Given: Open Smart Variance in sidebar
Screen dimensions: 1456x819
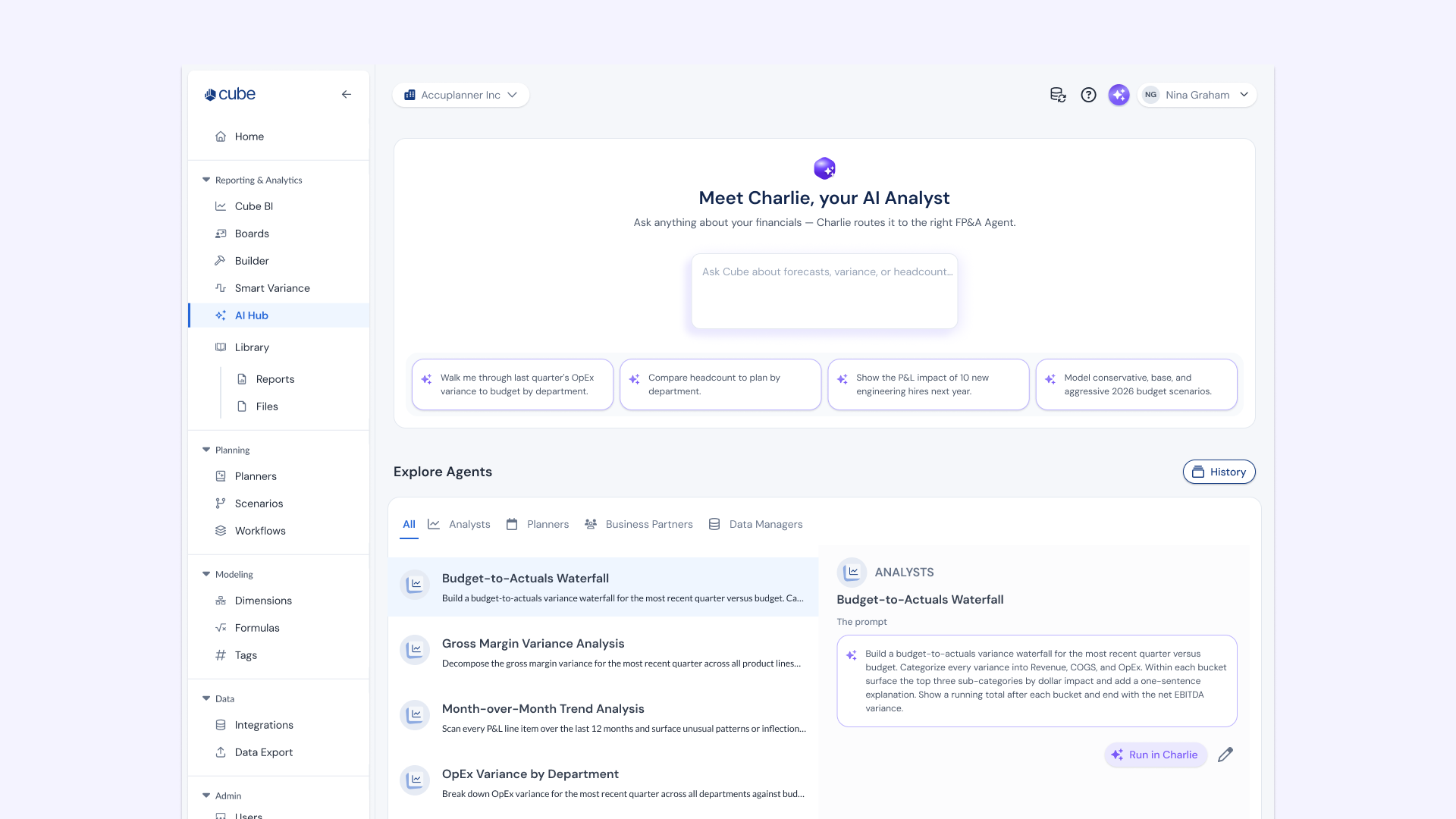Looking at the screenshot, I should click(x=279, y=288).
